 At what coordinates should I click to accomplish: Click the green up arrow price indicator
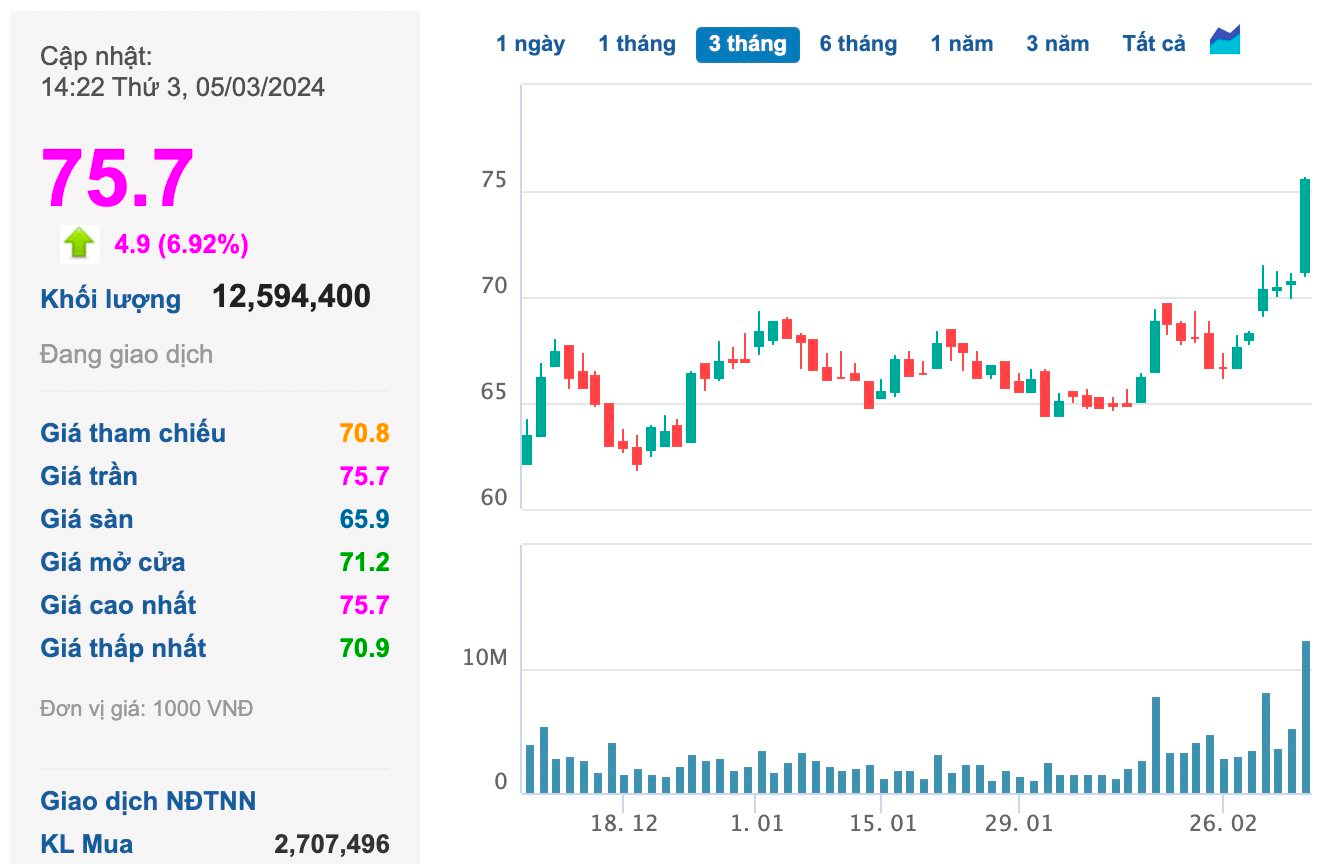click(78, 243)
